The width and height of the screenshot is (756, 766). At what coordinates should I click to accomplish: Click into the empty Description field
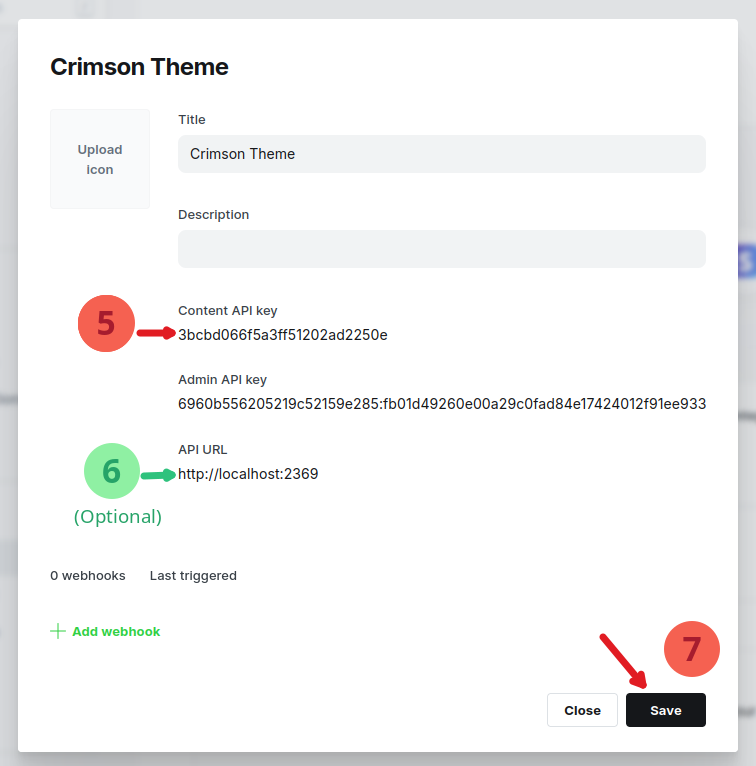pyautogui.click(x=441, y=249)
